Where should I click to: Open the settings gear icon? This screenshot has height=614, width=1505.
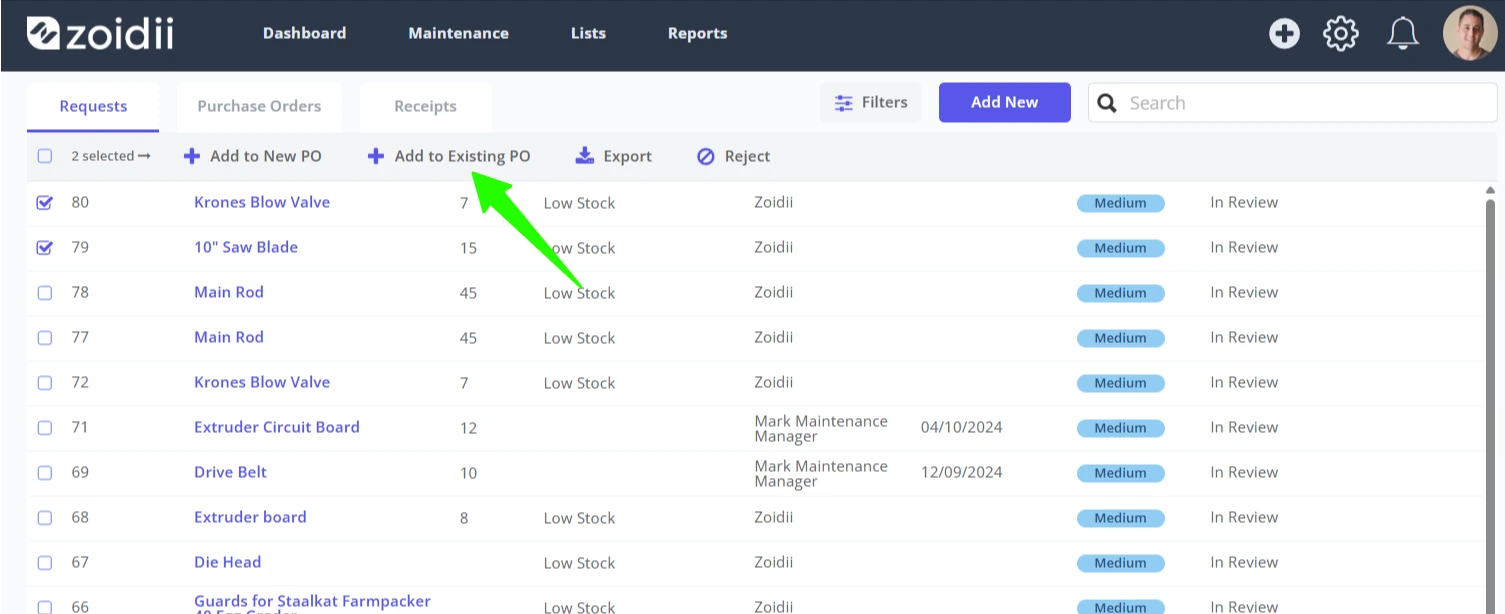(x=1341, y=34)
